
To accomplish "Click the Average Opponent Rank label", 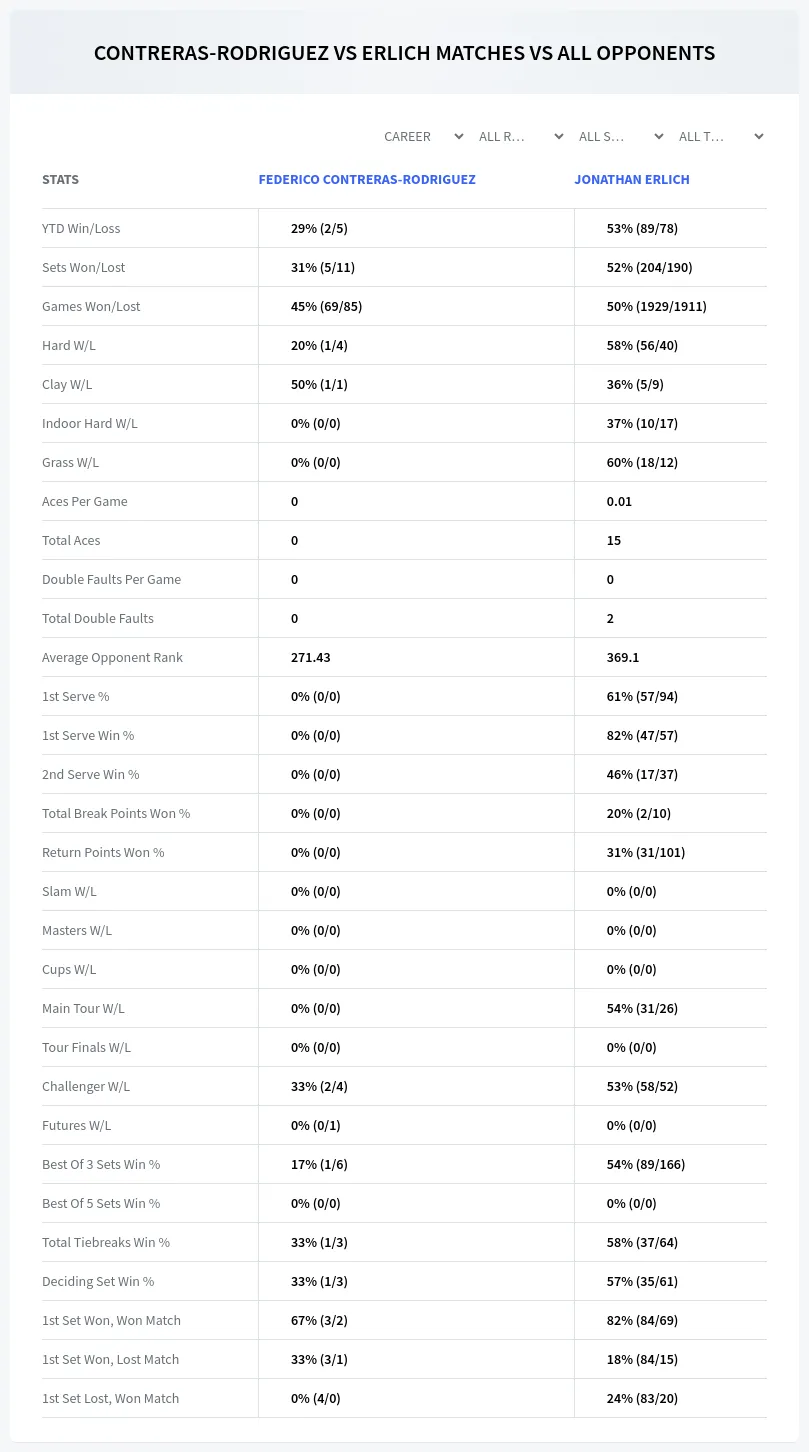I will [x=112, y=657].
